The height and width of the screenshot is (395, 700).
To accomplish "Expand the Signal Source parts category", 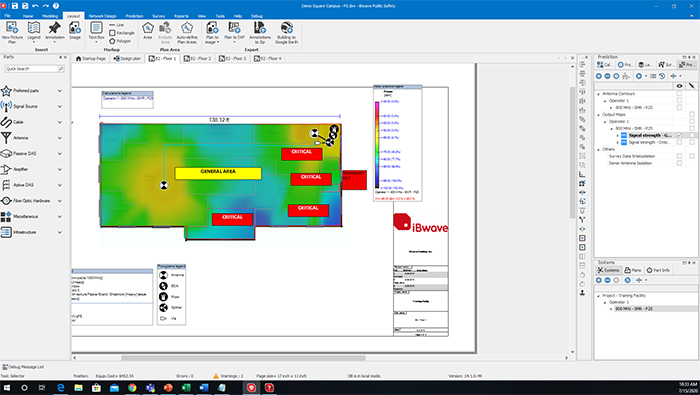I will (60, 107).
